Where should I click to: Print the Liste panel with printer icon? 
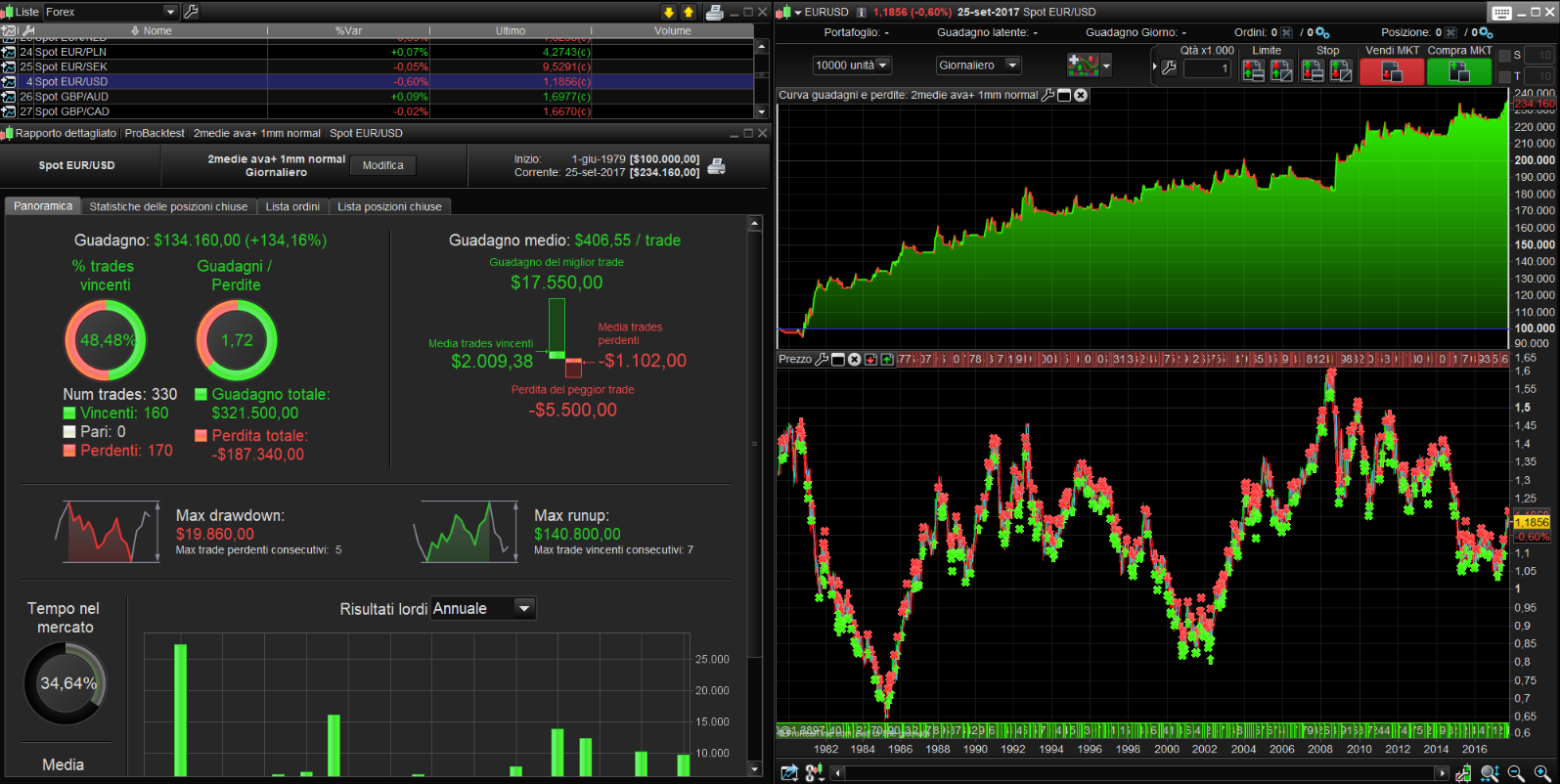715,12
